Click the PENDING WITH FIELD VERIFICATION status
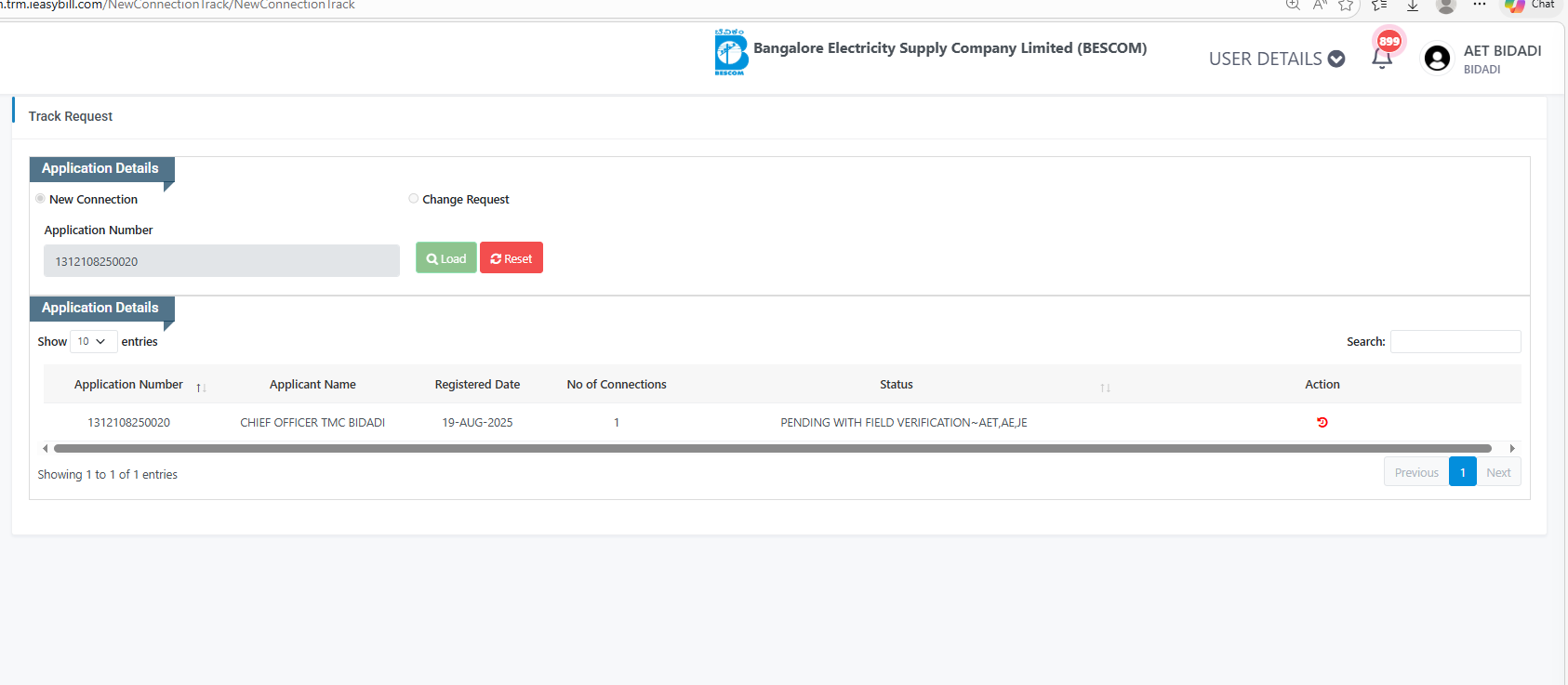Image resolution: width=1568 pixels, height=685 pixels. pyautogui.click(x=904, y=422)
